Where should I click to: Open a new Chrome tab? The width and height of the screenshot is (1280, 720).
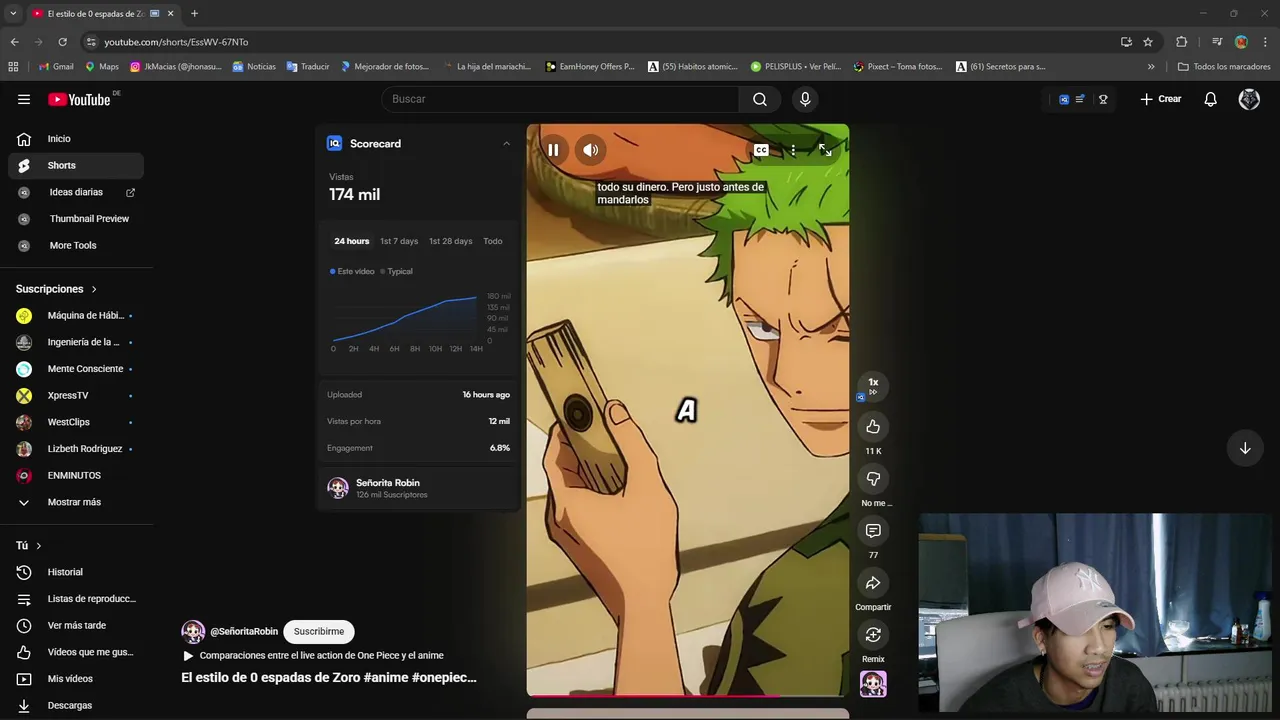click(194, 13)
